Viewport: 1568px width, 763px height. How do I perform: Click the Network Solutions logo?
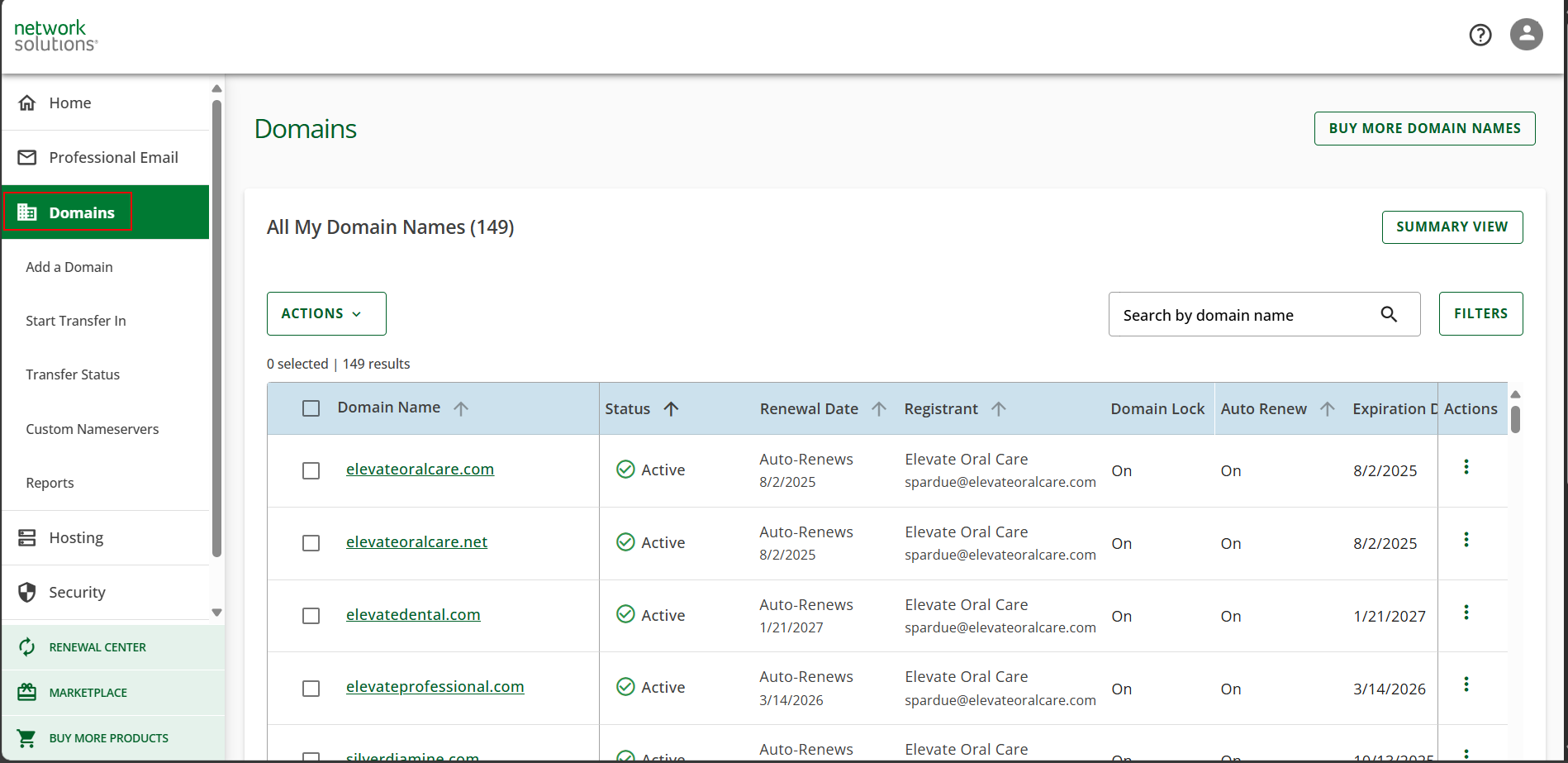(55, 36)
